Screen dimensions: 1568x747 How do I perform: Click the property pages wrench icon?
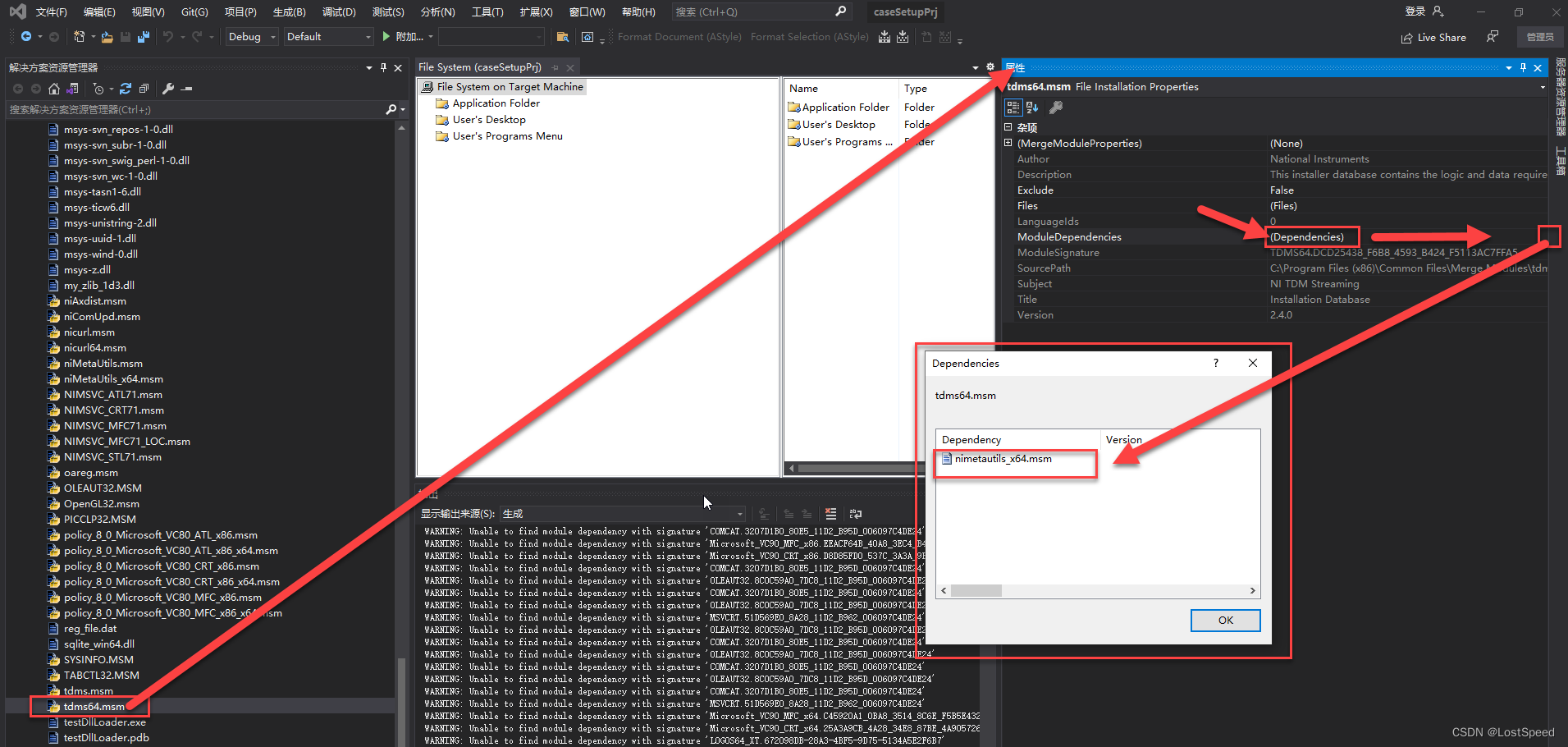pos(1056,108)
